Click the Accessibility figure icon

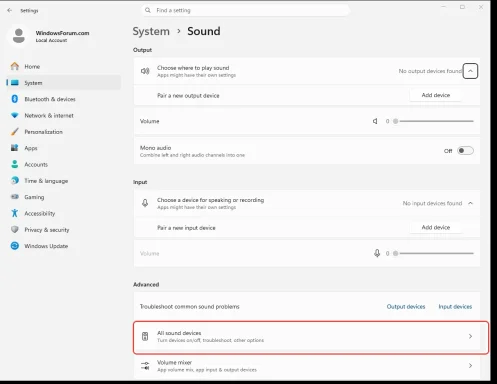15,213
